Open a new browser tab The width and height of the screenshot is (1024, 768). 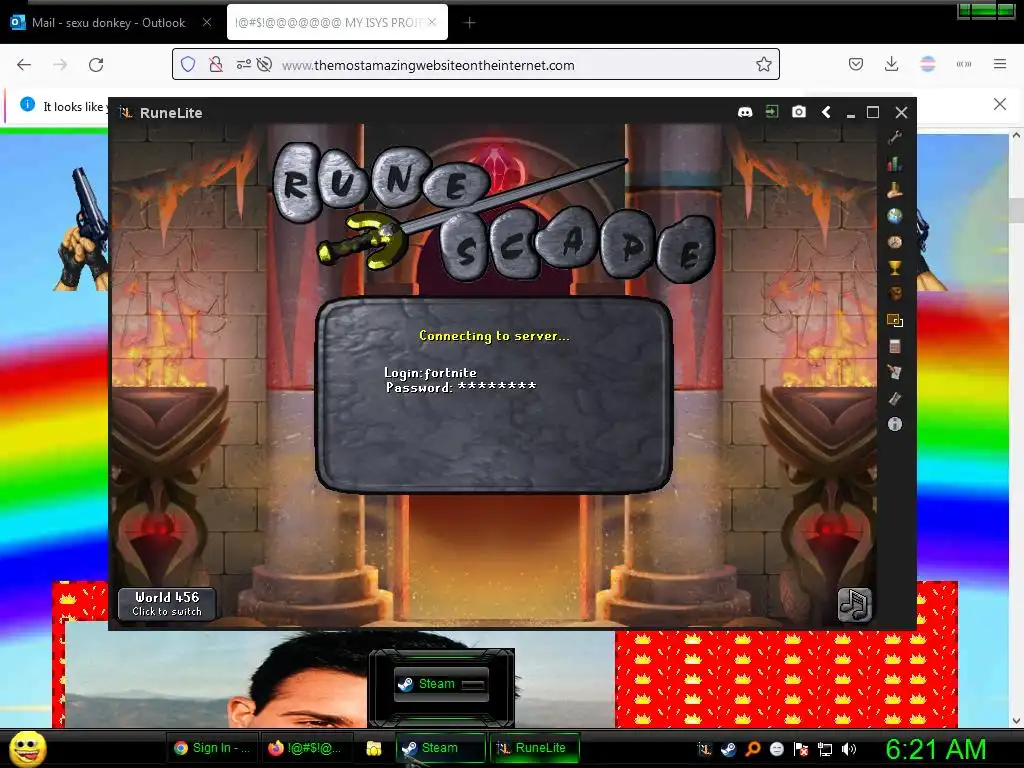[469, 23]
